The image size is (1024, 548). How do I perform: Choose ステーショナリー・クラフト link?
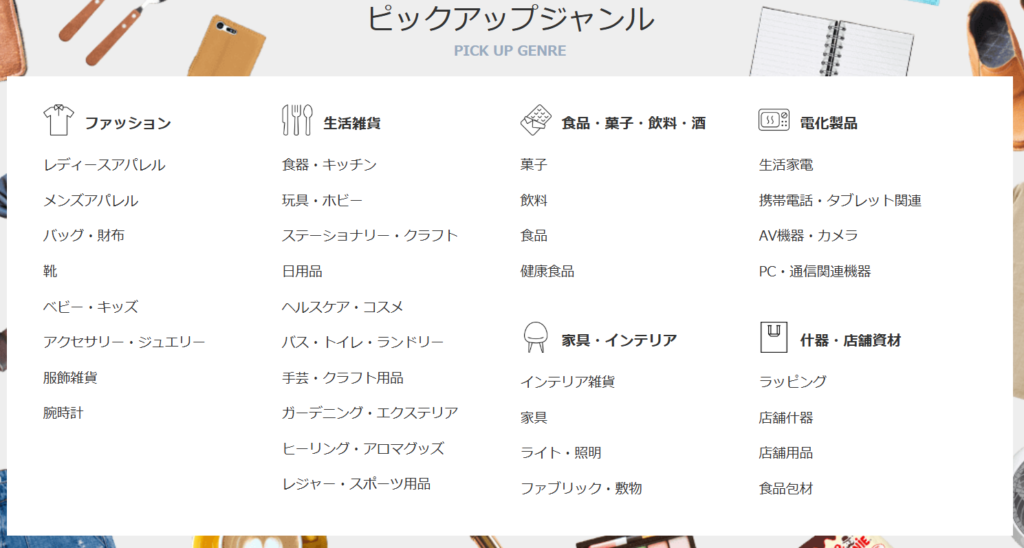coord(370,236)
